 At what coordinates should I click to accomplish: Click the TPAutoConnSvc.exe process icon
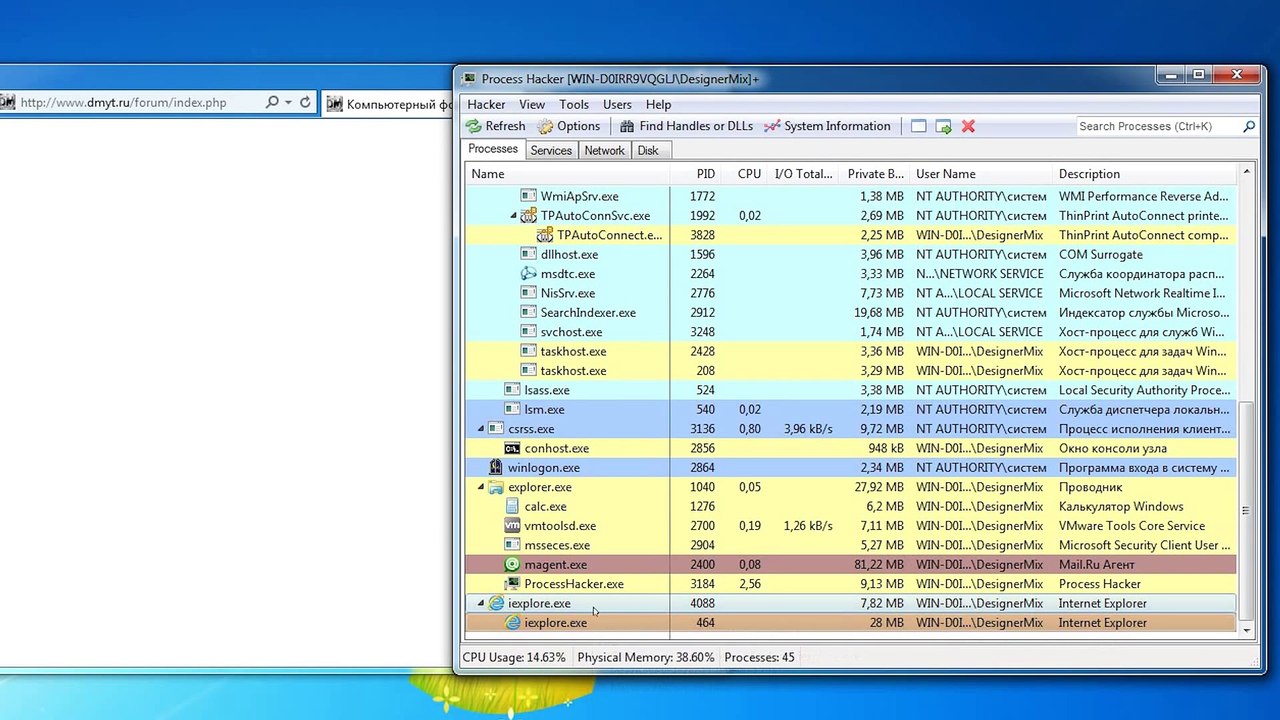[x=529, y=216]
